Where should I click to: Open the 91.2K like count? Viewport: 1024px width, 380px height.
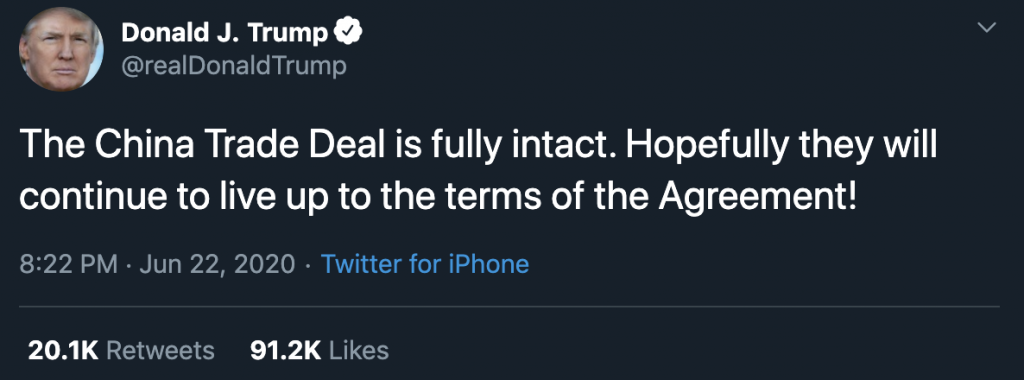(x=285, y=351)
